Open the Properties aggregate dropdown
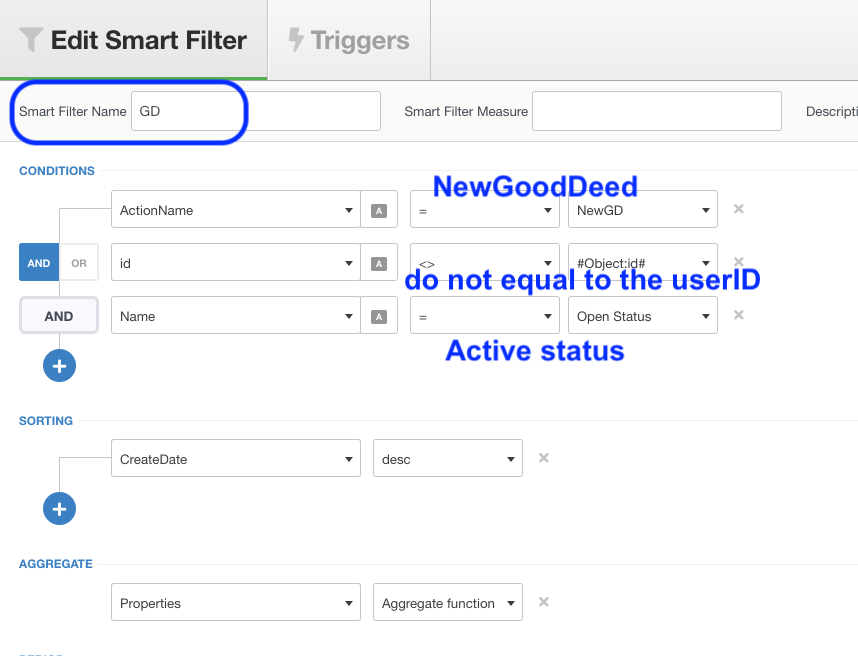Image resolution: width=858 pixels, height=656 pixels. click(236, 602)
